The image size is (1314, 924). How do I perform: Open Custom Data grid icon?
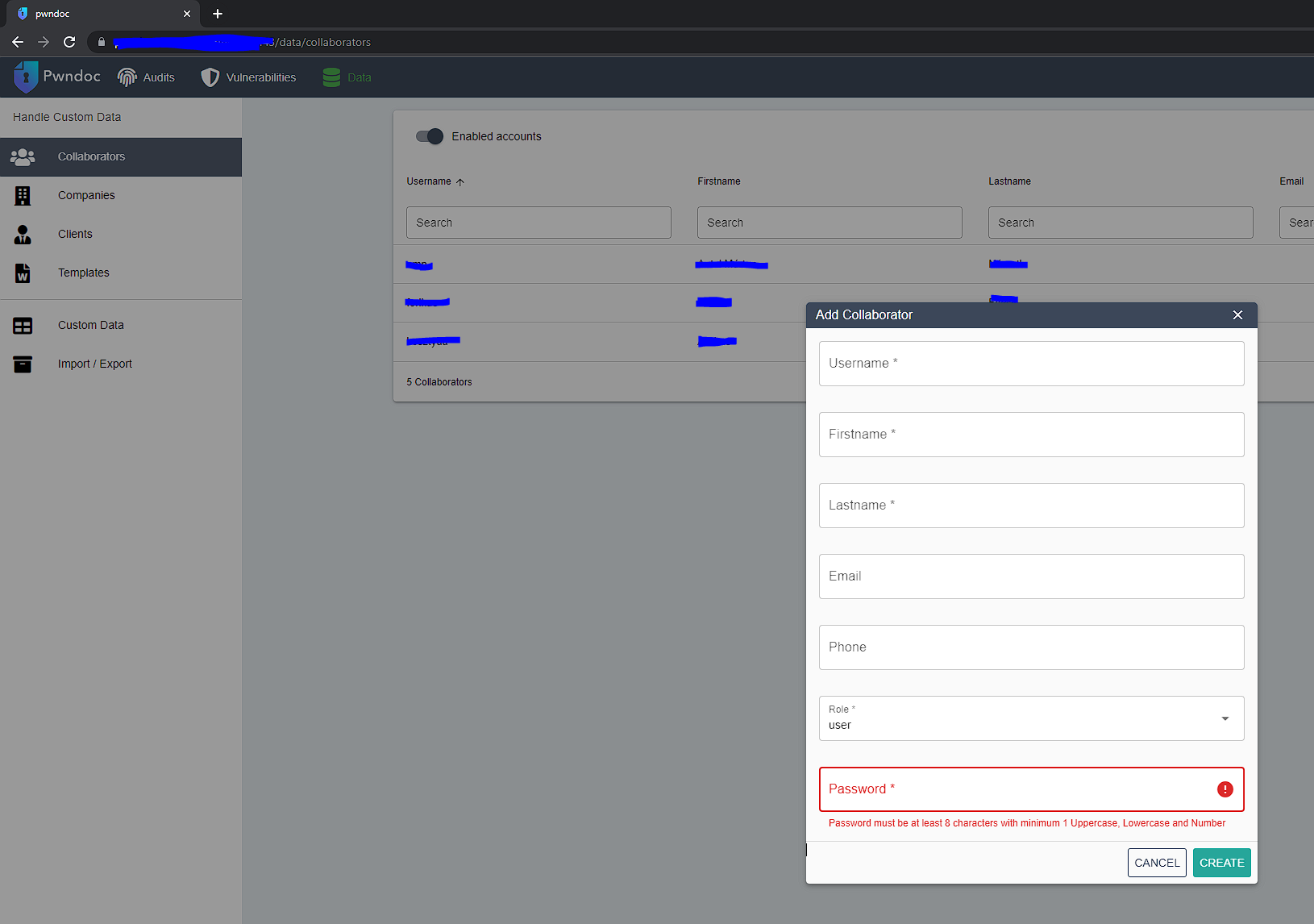[23, 325]
